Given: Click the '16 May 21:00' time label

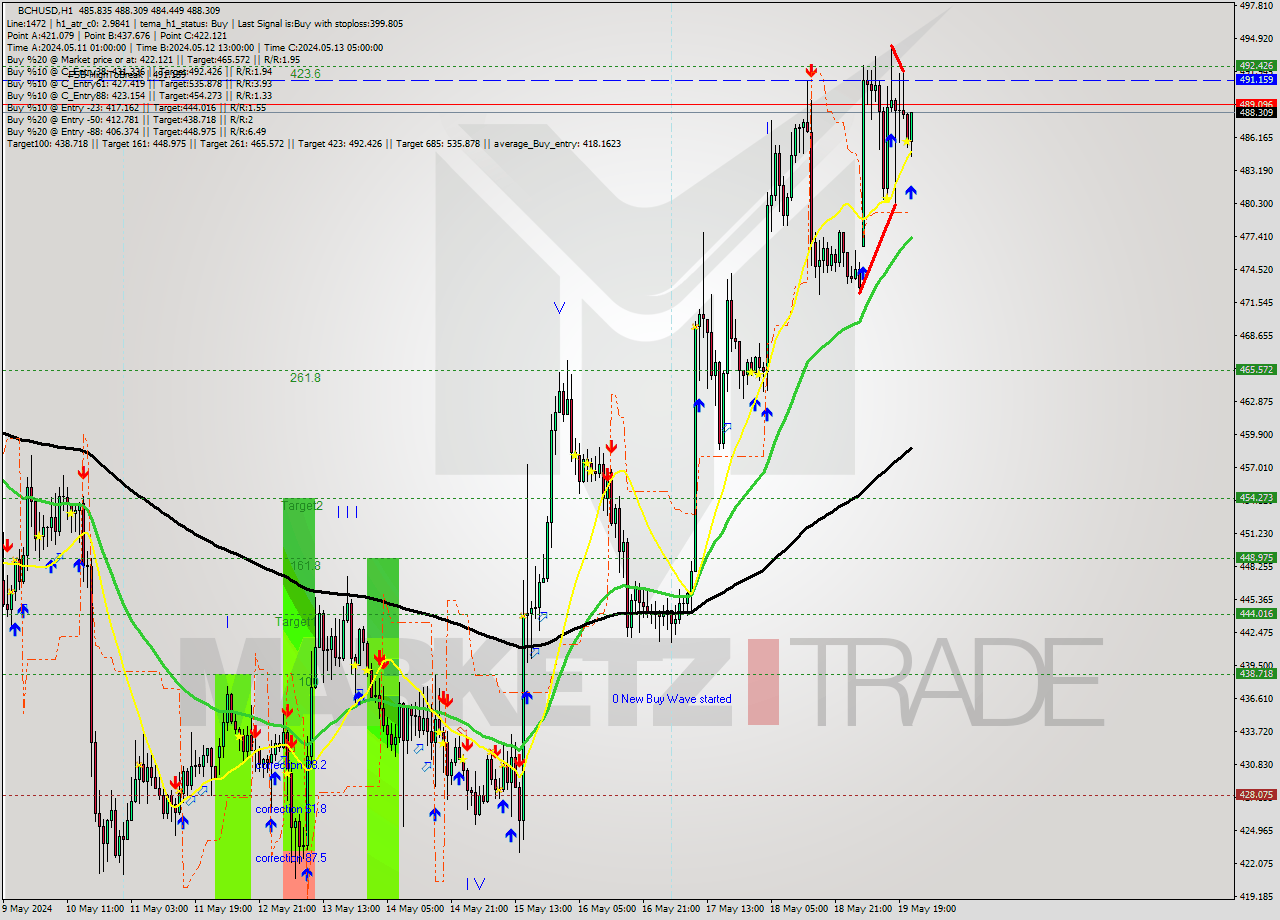Looking at the screenshot, I should pyautogui.click(x=670, y=909).
